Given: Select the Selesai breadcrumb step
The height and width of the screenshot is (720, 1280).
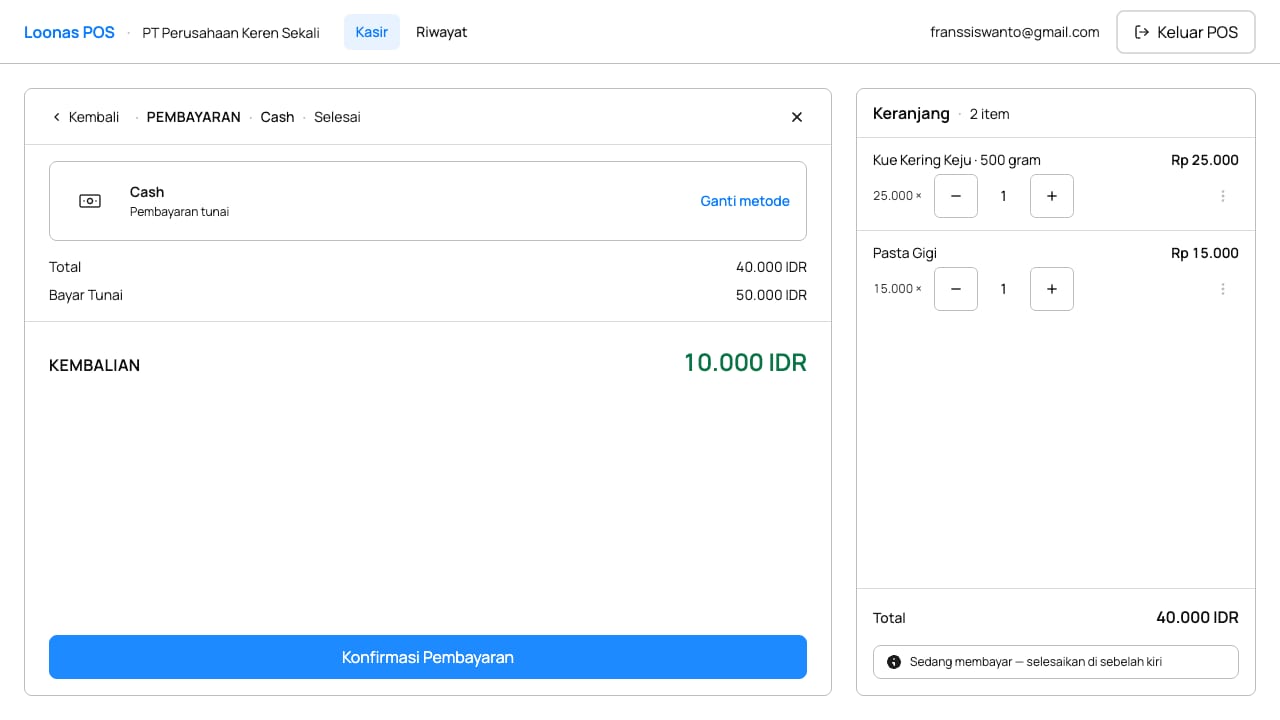Looking at the screenshot, I should (337, 117).
